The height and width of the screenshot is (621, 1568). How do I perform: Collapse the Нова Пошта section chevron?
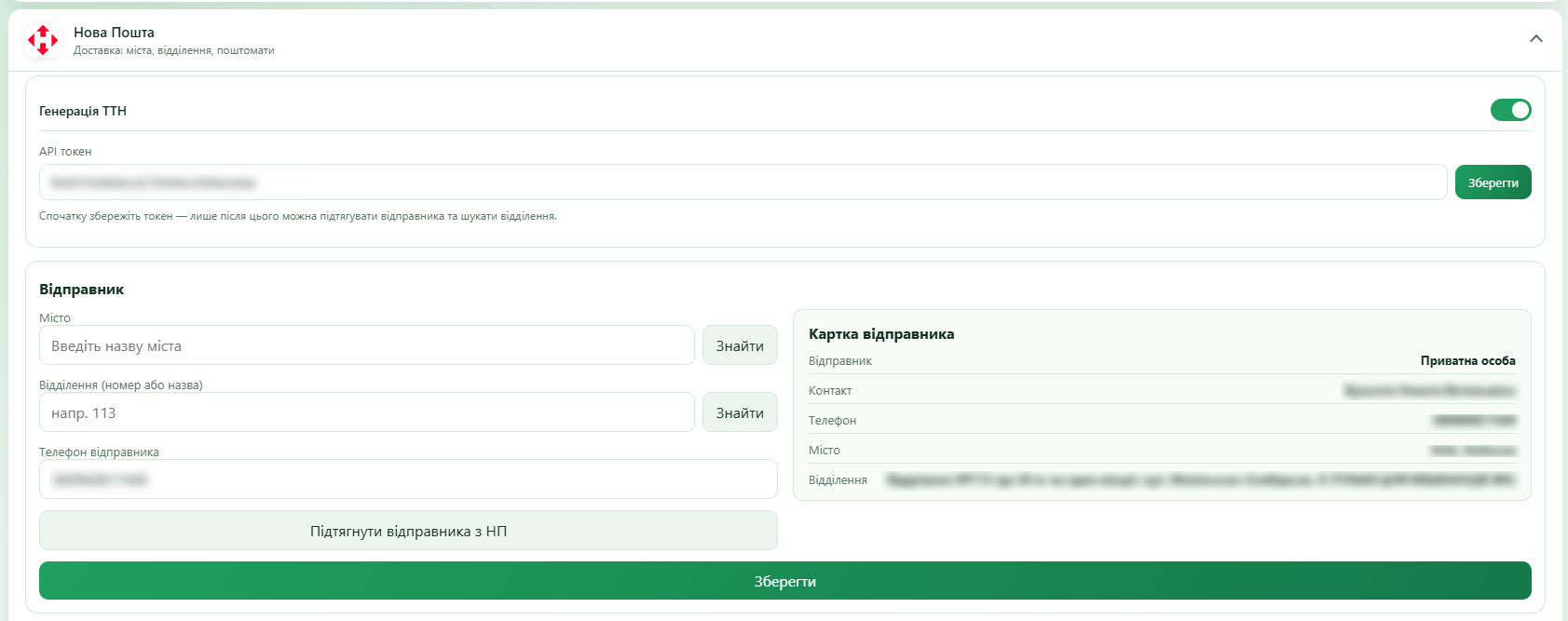[x=1536, y=39]
